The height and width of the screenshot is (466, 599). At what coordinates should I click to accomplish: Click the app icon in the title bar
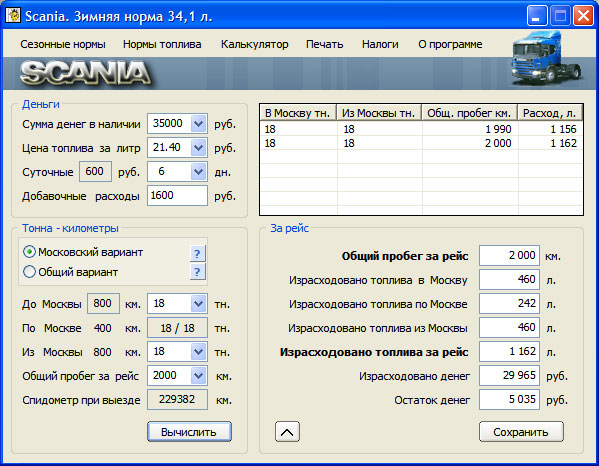tap(13, 16)
